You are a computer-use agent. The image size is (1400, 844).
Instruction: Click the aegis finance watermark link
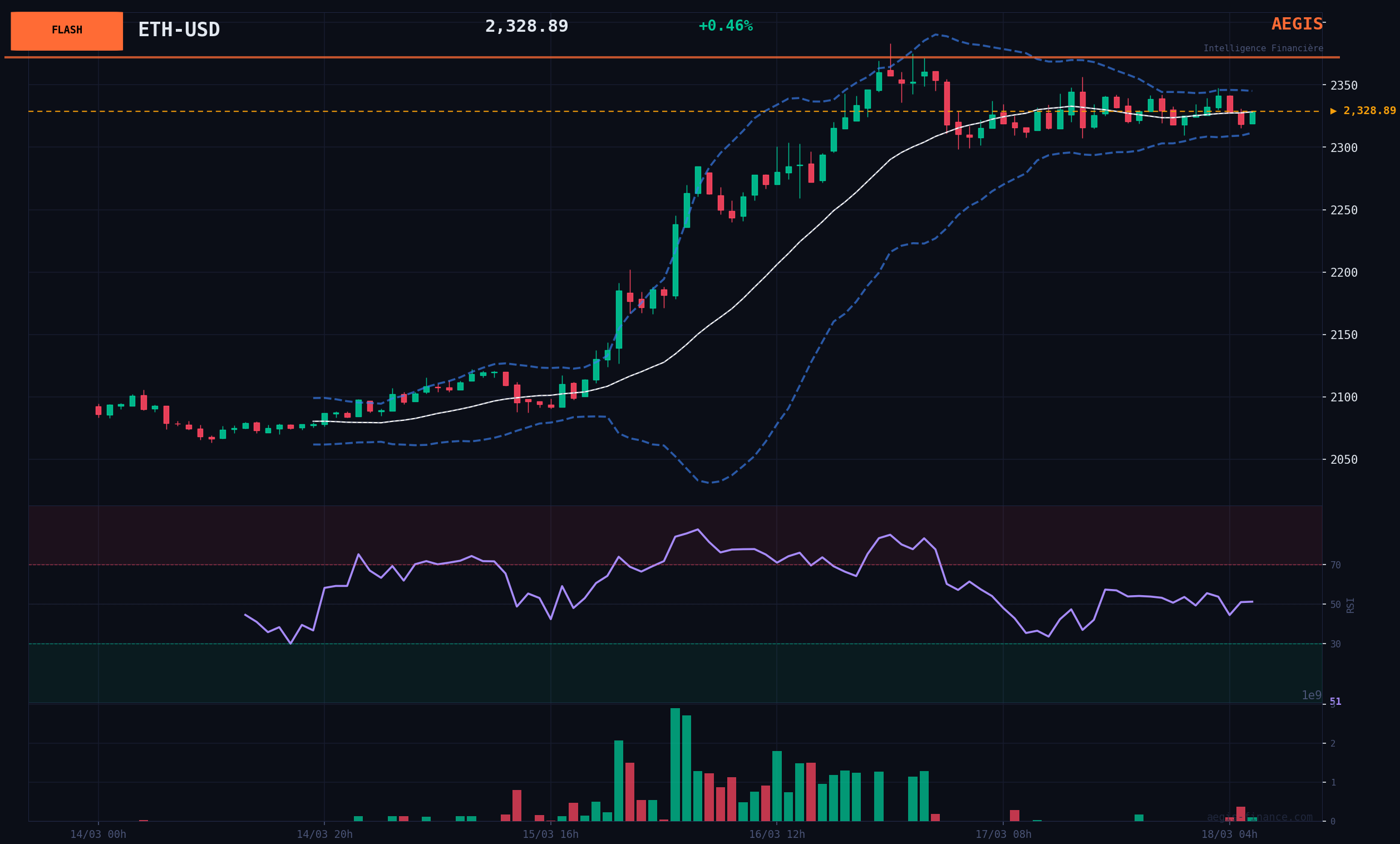(1259, 817)
